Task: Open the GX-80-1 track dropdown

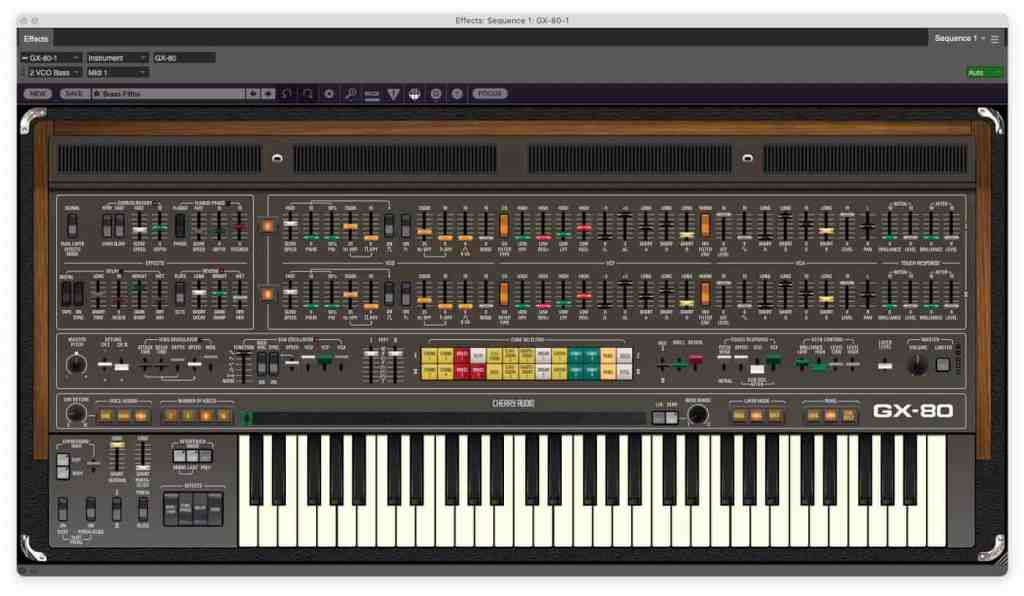Action: 52,58
